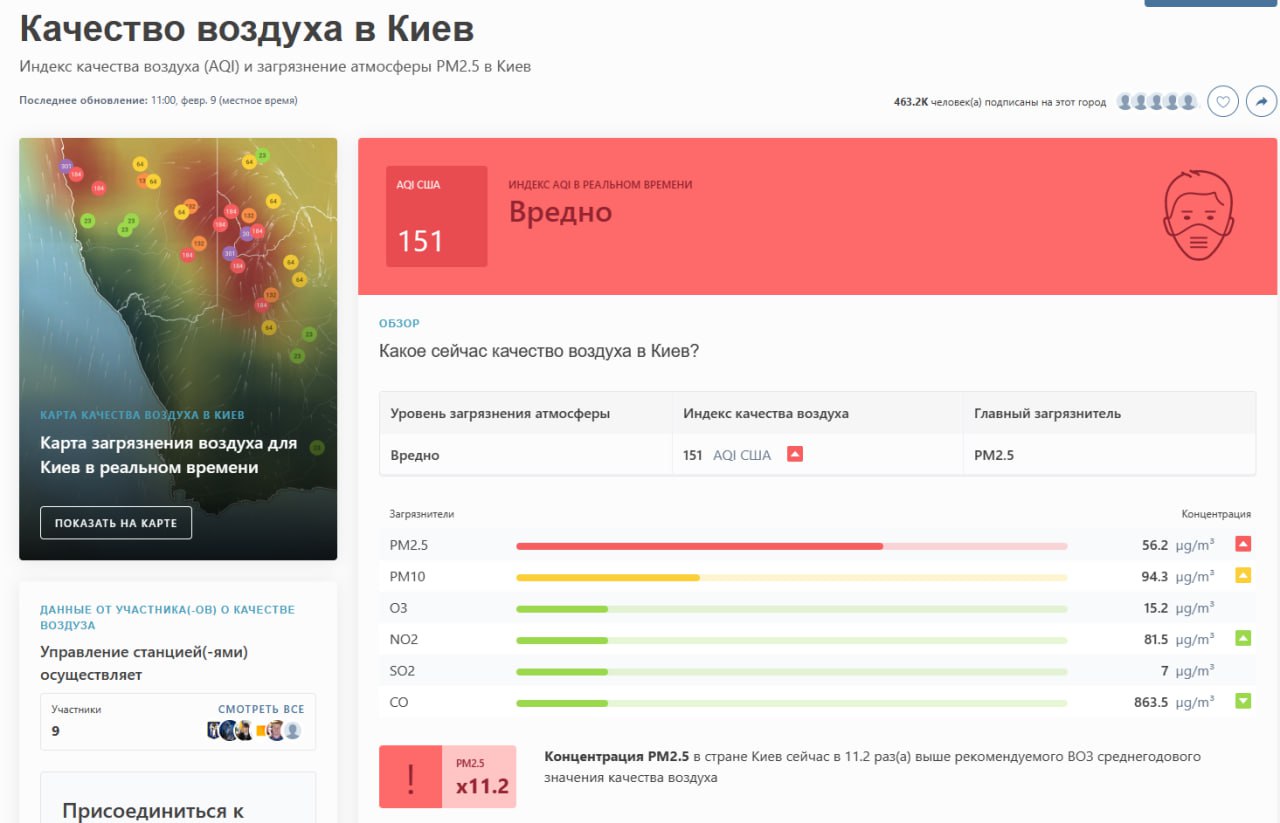Click the green down arrow for CO
Viewport: 1280px width, 823px height.
click(x=1243, y=701)
